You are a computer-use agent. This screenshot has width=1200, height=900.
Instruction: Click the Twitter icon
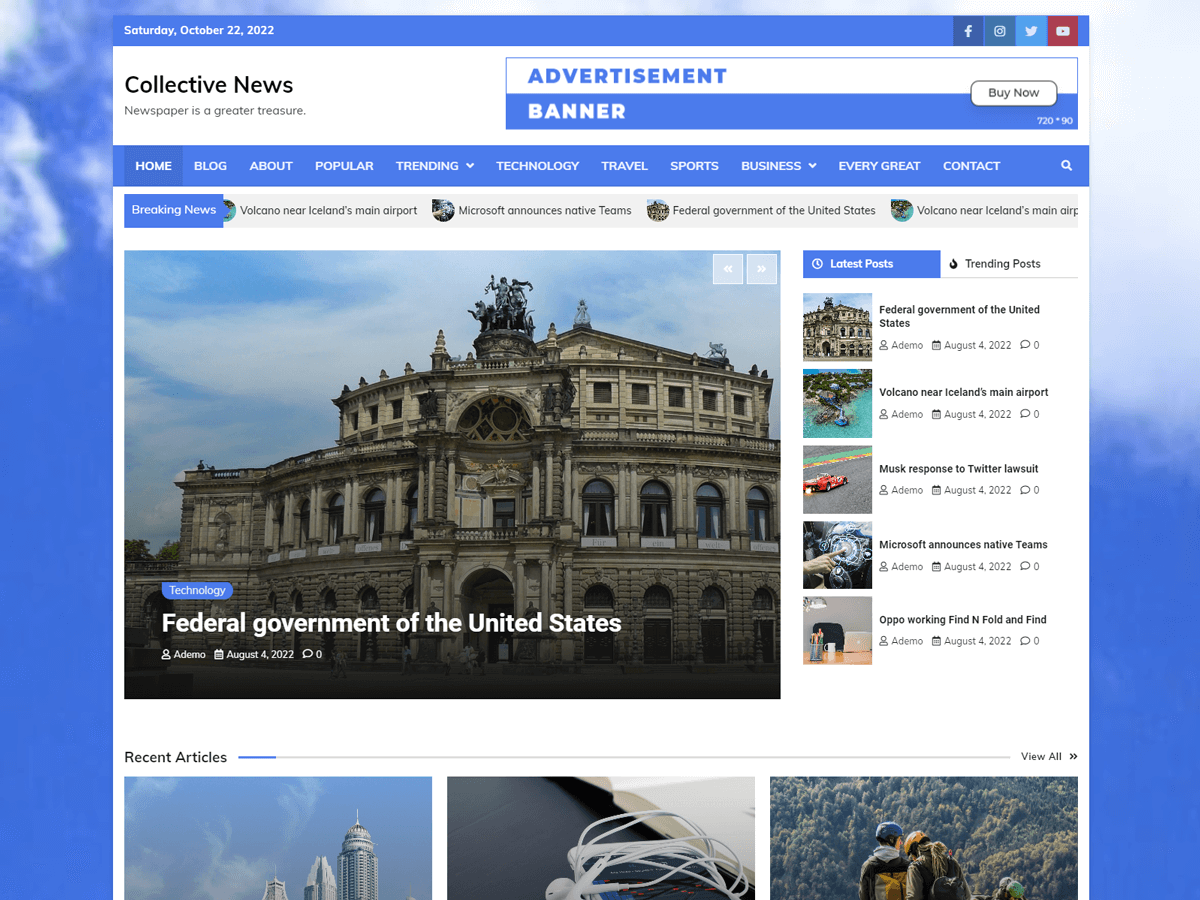tap(1031, 30)
